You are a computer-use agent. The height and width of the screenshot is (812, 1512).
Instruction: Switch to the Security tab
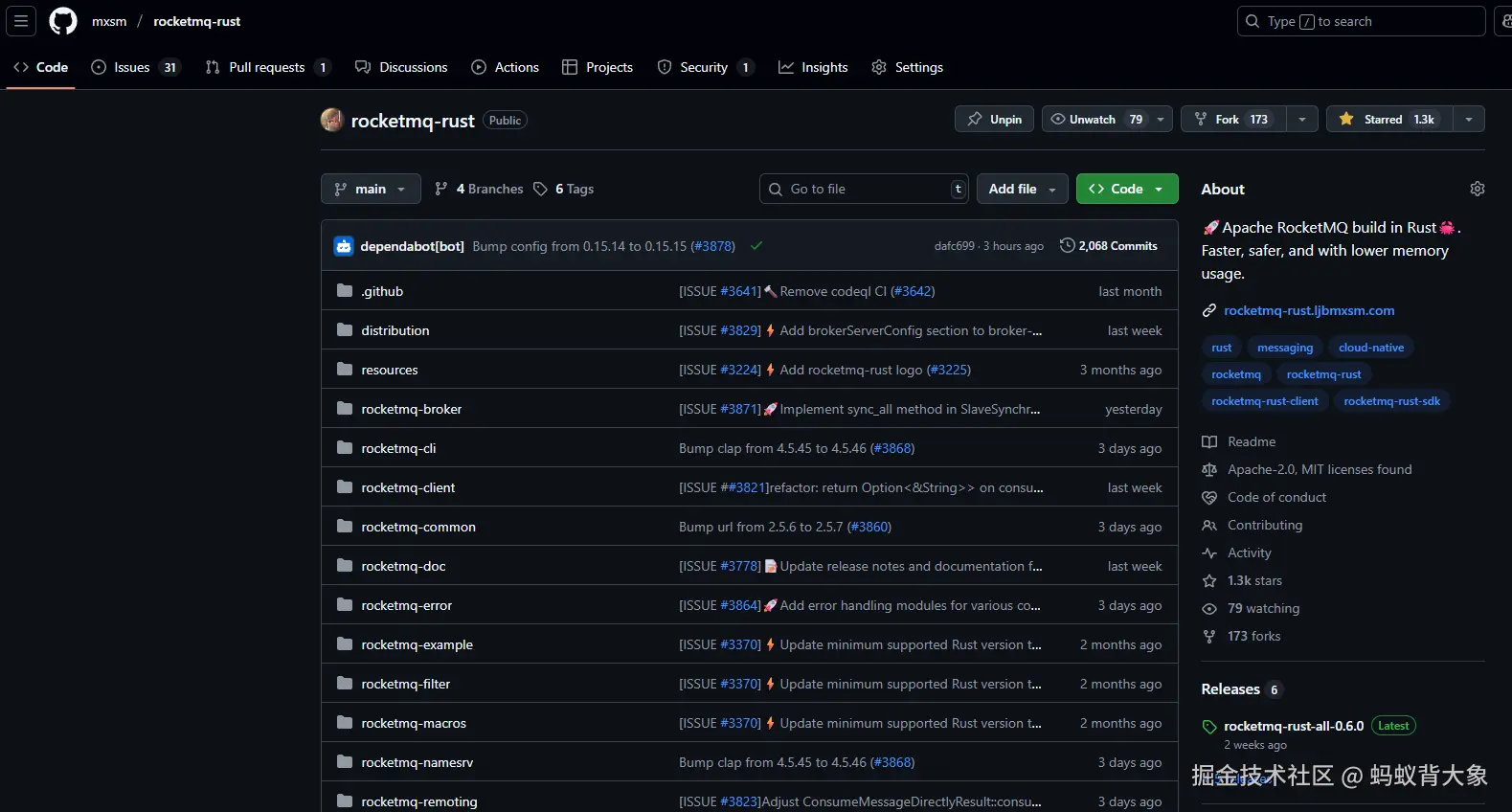pos(706,67)
